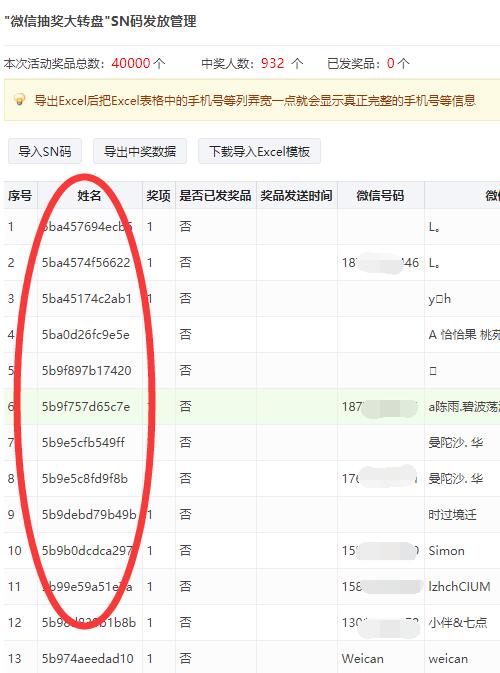Click the nickname Simon in row 10
This screenshot has width=500, height=673.
click(446, 550)
